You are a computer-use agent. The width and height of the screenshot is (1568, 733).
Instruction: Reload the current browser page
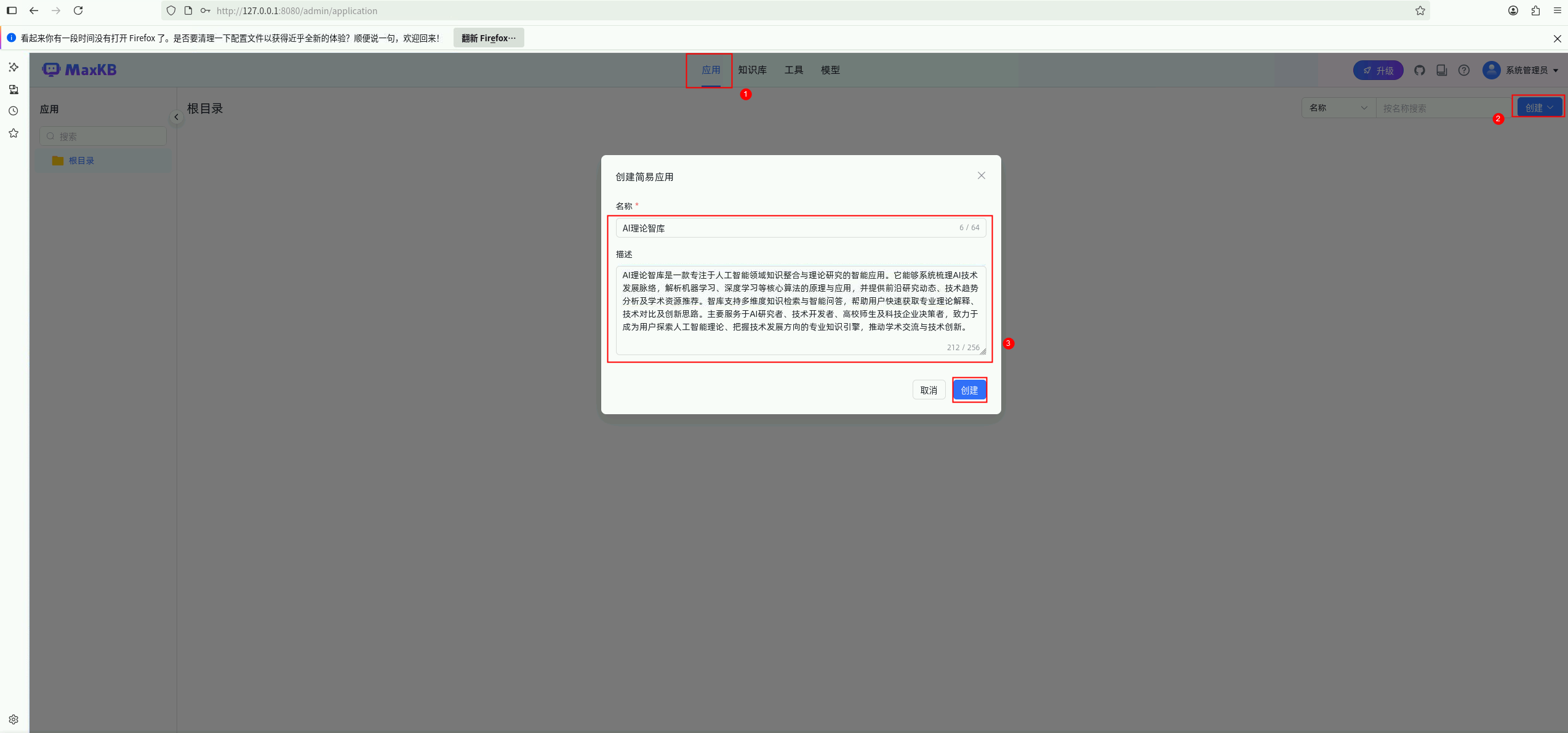click(78, 10)
